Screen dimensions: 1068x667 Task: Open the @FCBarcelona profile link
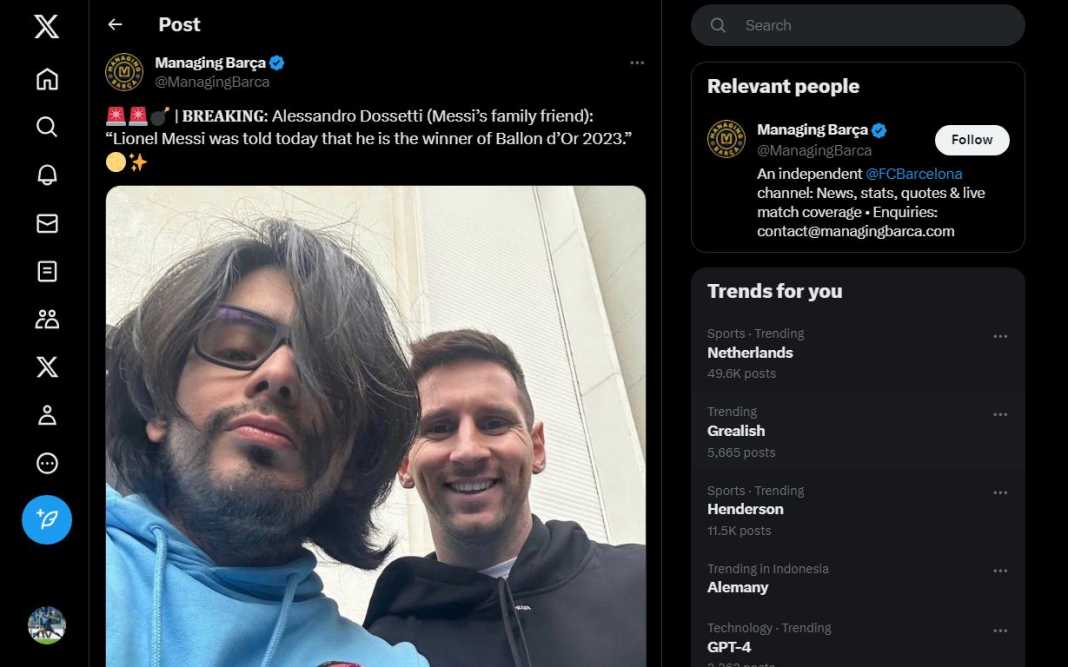pos(913,174)
